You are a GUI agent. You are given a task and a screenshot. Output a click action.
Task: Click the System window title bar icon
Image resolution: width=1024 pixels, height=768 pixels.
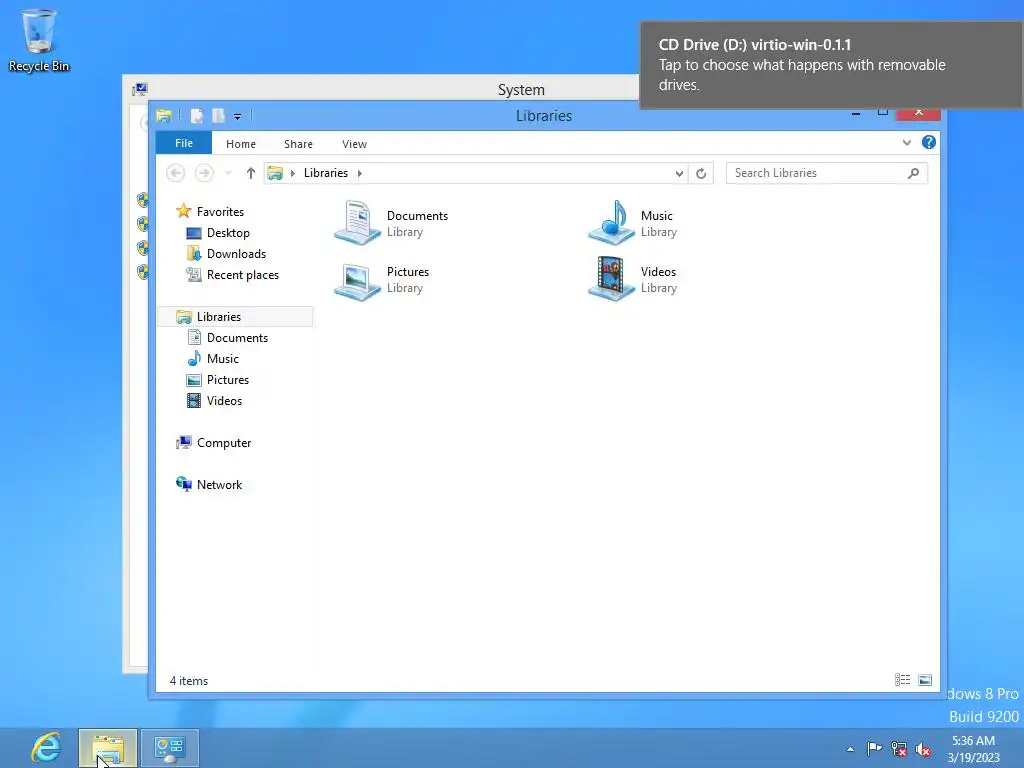[140, 89]
